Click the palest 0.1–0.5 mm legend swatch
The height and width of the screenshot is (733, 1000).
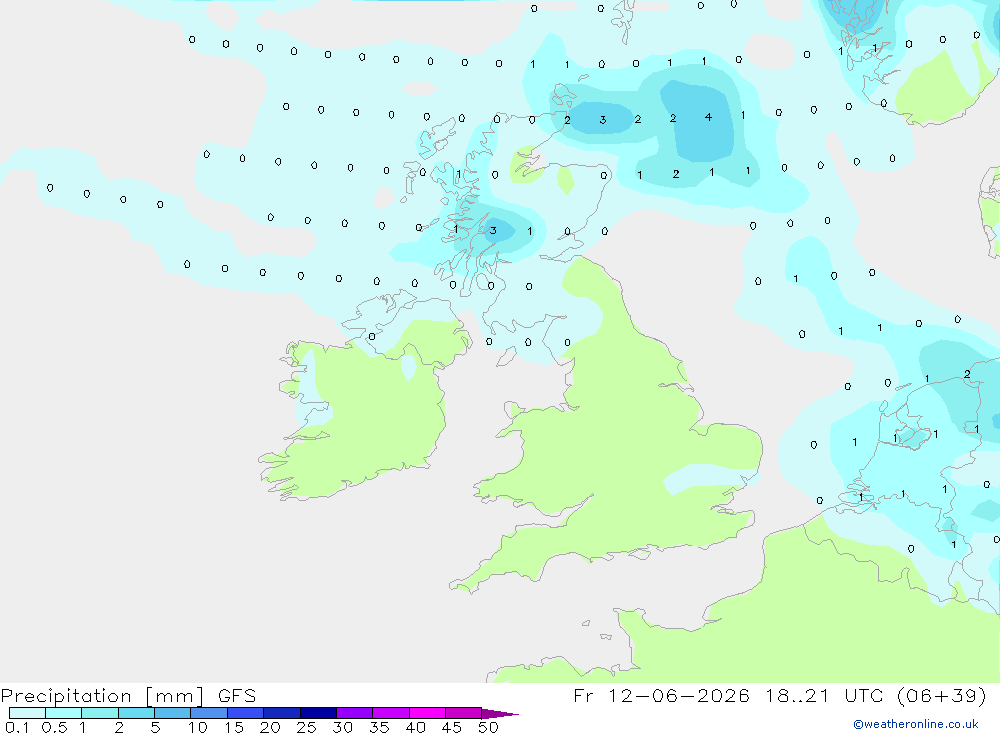[x=27, y=713]
